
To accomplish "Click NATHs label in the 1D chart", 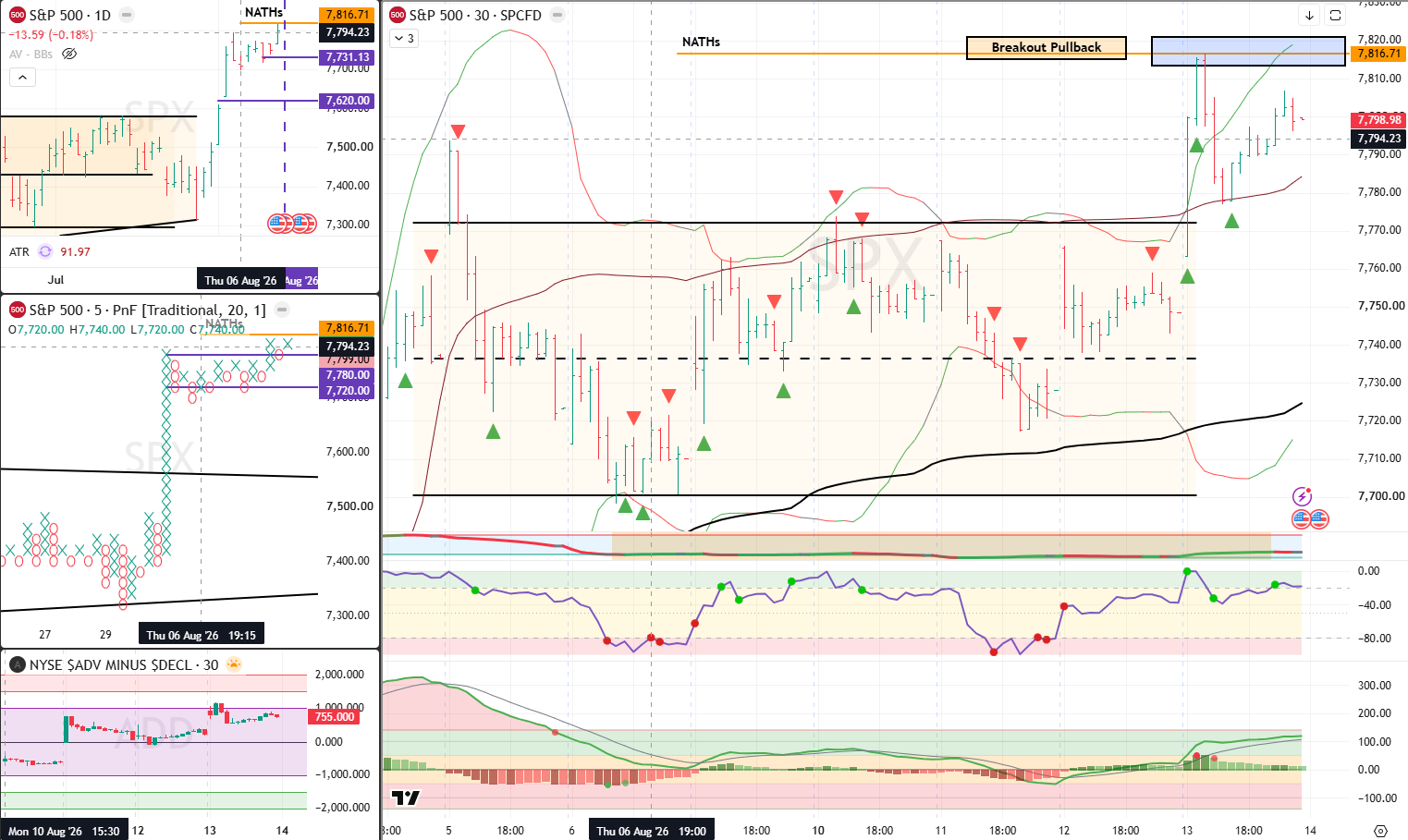I will [x=263, y=12].
